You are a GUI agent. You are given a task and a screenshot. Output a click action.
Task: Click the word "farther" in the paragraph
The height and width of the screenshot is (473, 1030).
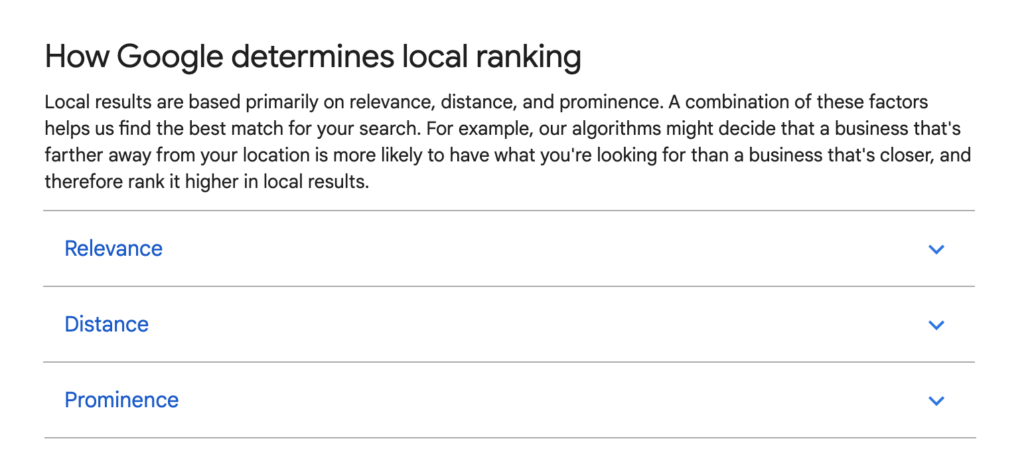73,157
